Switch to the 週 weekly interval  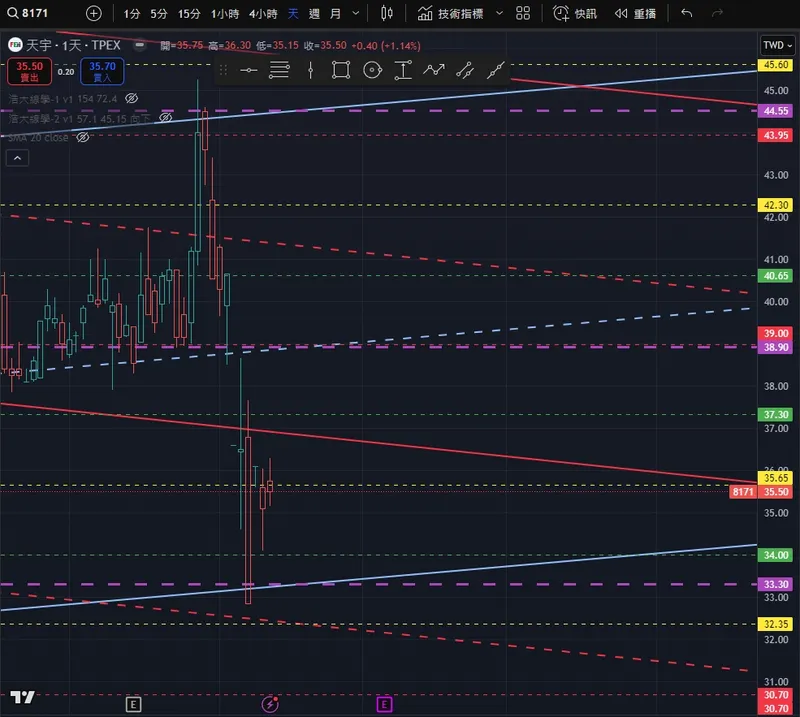[314, 14]
